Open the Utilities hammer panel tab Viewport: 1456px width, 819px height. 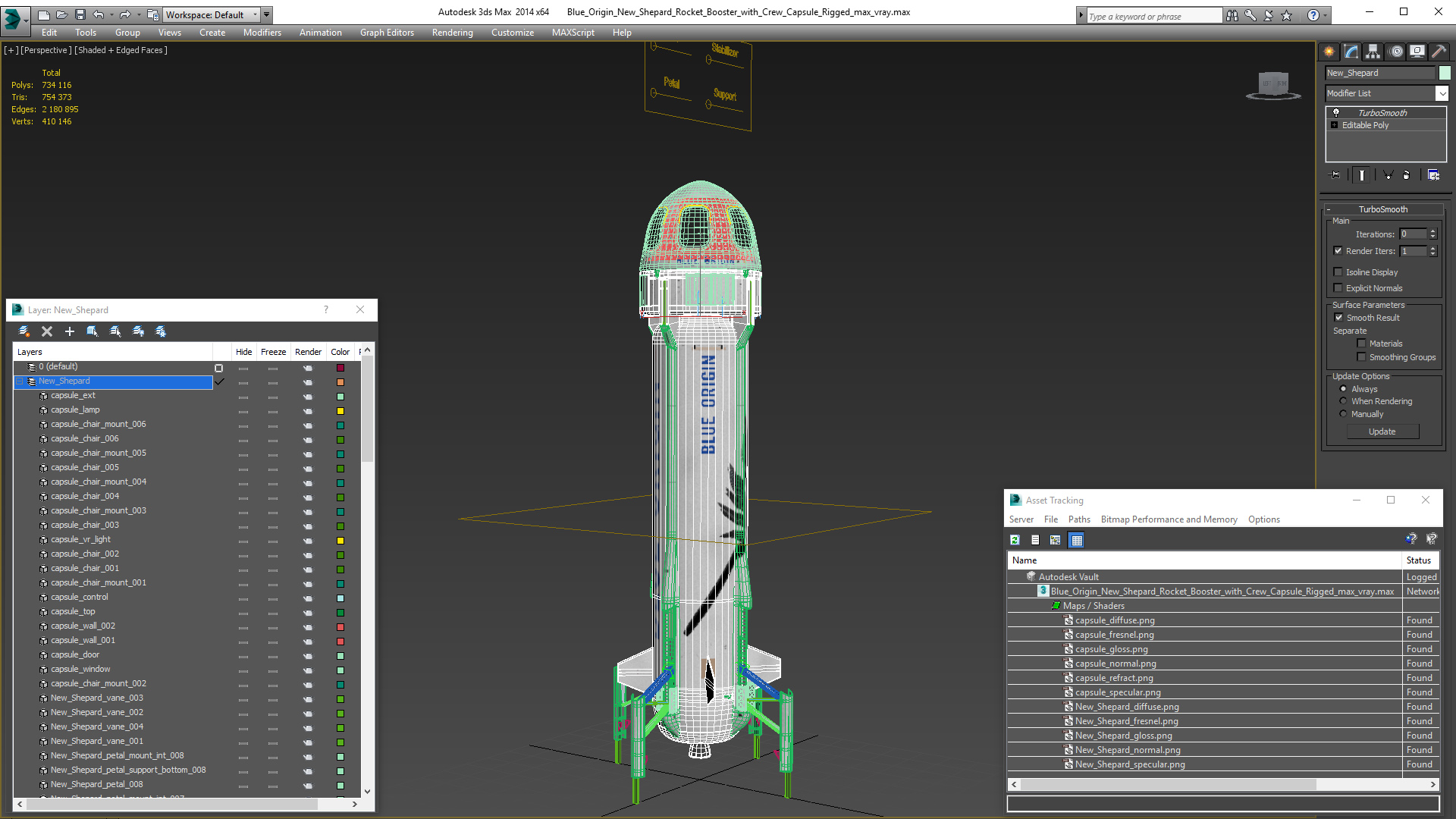[1439, 52]
